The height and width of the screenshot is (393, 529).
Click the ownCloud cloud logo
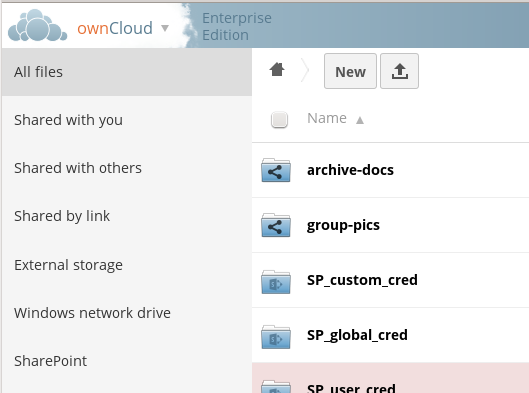point(37,26)
